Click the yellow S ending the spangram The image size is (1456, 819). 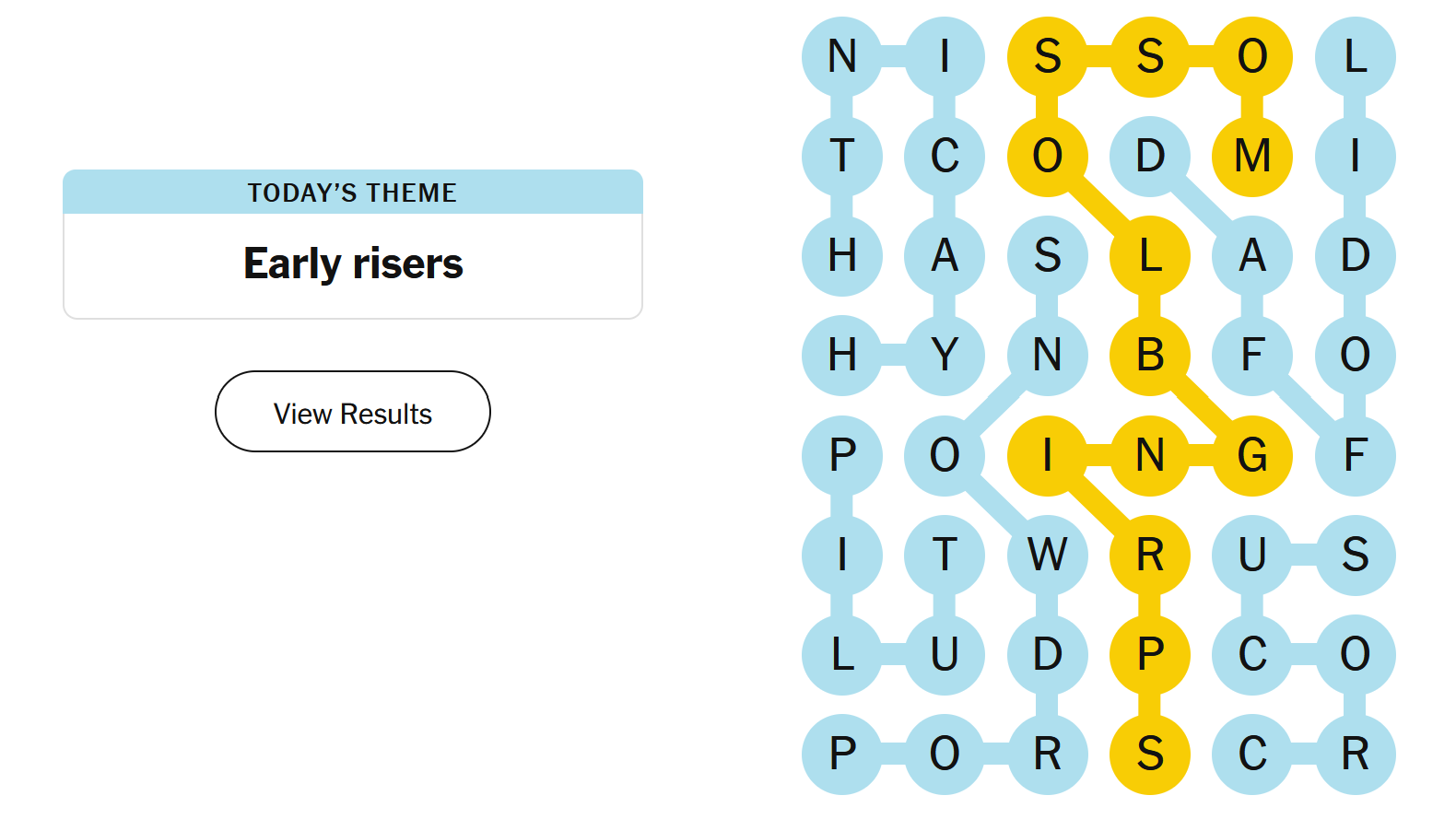(1149, 754)
